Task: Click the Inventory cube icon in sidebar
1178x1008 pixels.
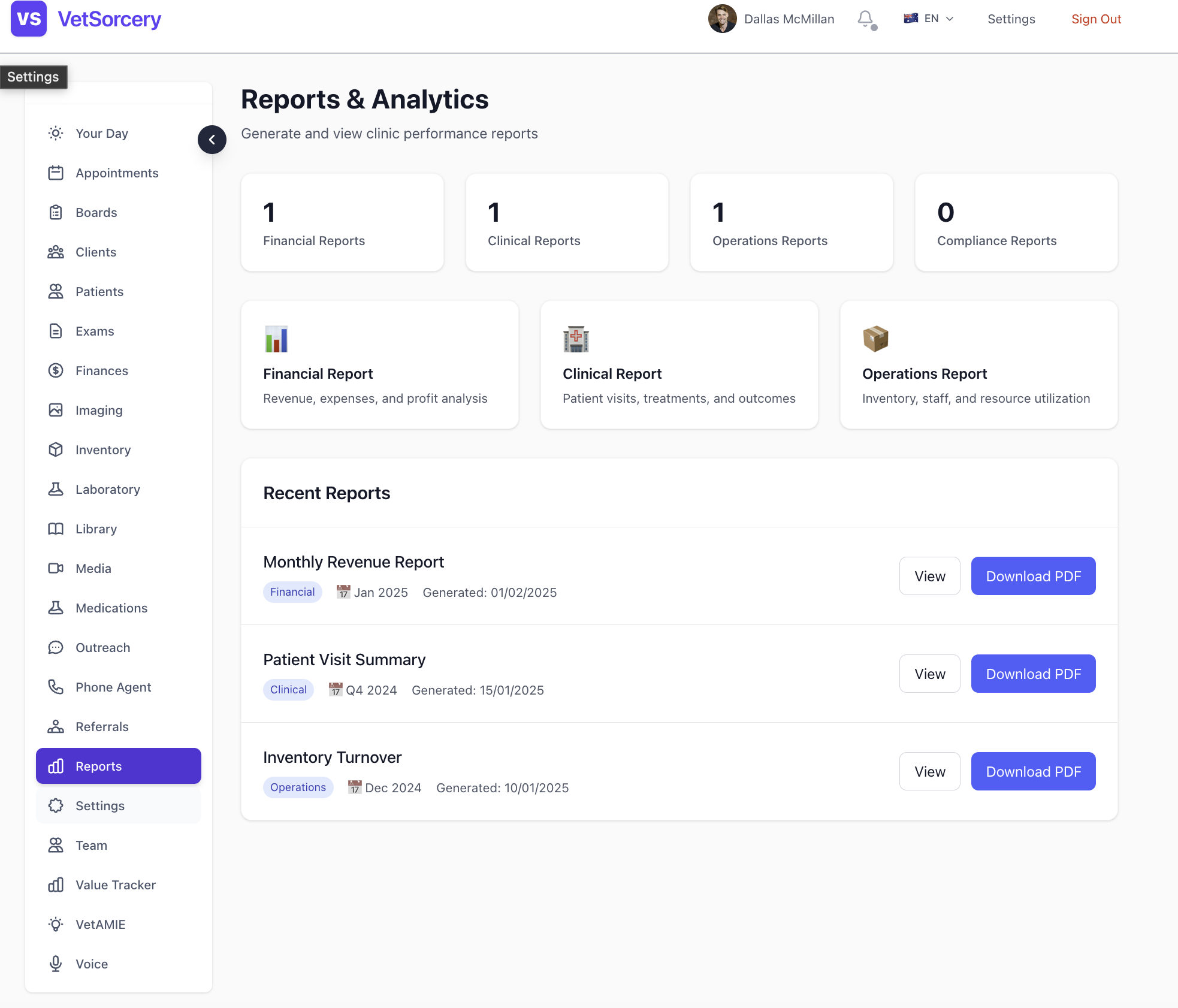Action: click(x=56, y=450)
